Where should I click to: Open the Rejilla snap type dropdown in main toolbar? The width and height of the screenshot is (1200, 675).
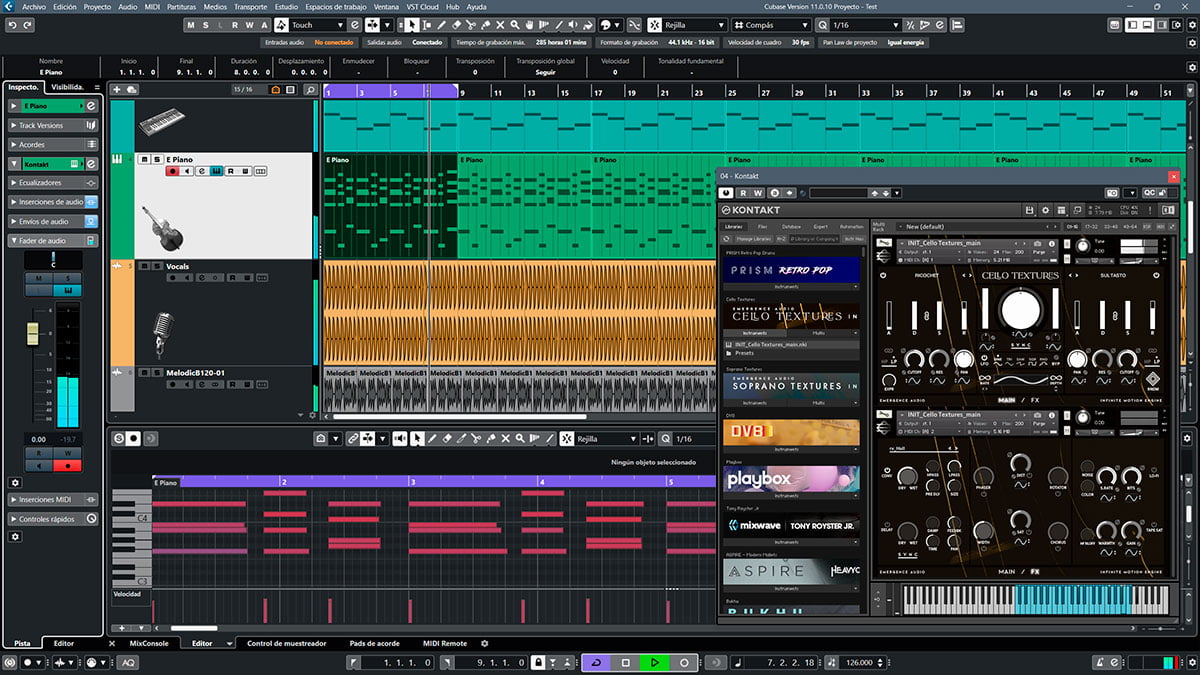pos(697,24)
